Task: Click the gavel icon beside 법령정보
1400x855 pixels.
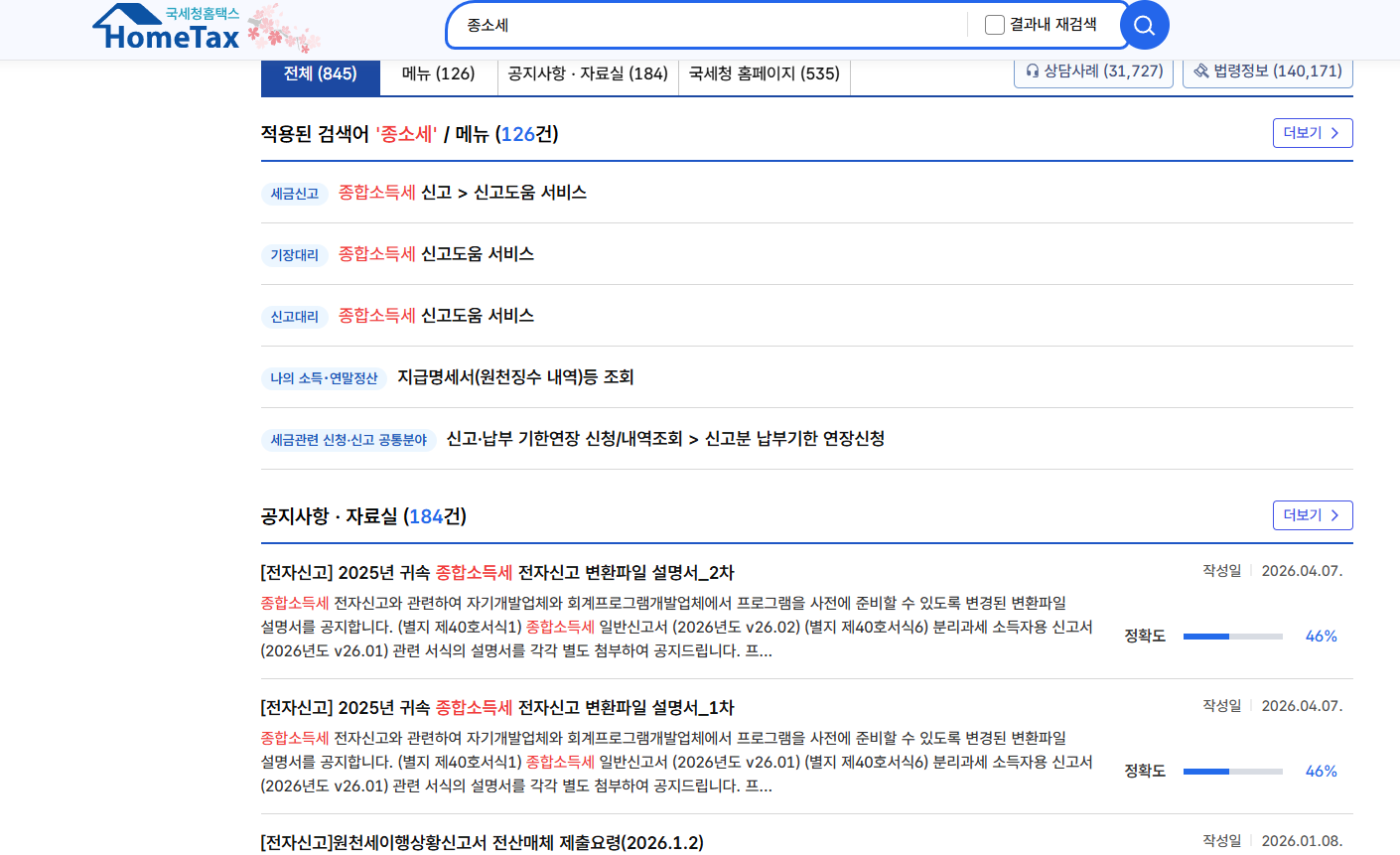Action: 1201,71
